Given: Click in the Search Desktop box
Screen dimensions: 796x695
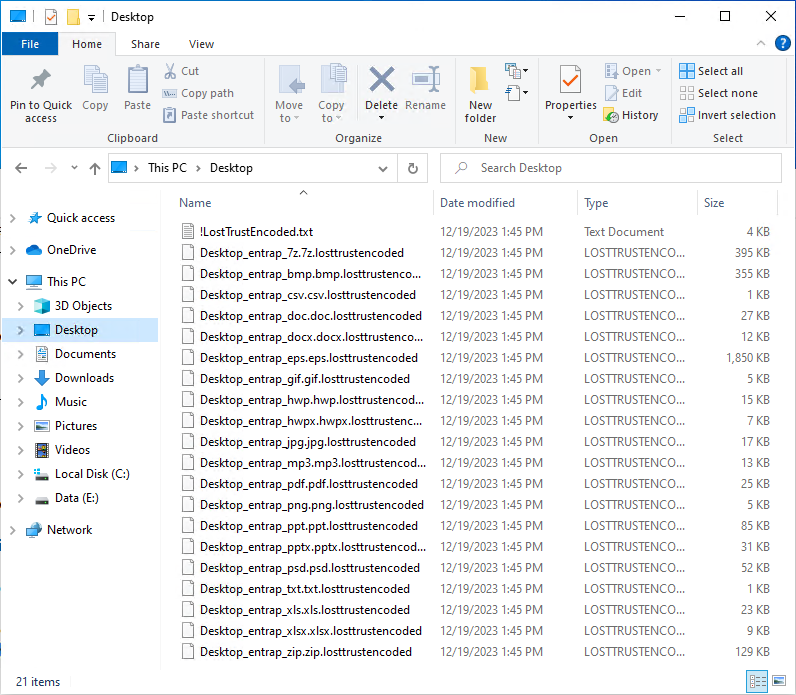Looking at the screenshot, I should (x=611, y=168).
